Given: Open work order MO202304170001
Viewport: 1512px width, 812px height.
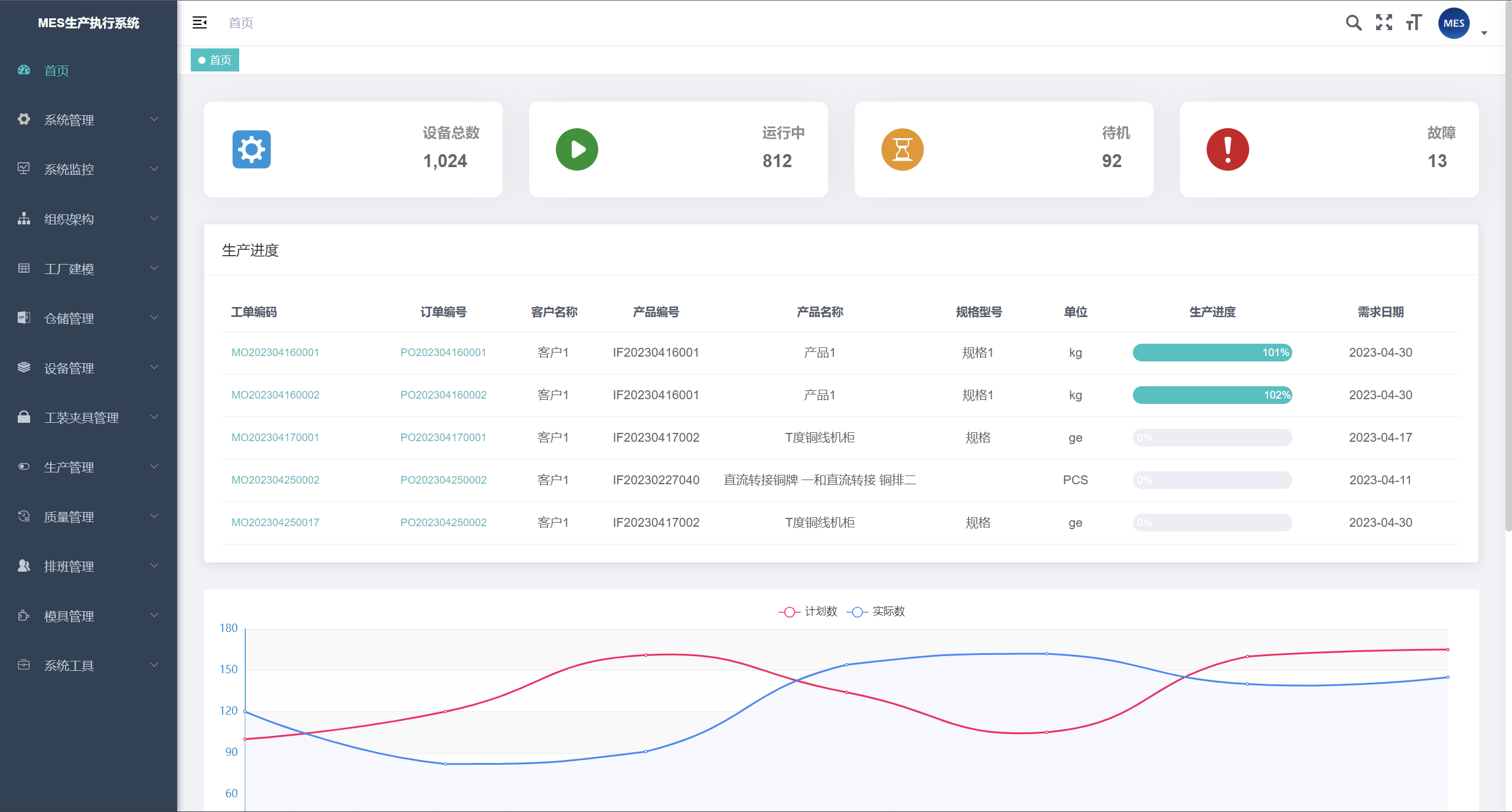Looking at the screenshot, I should coord(275,438).
